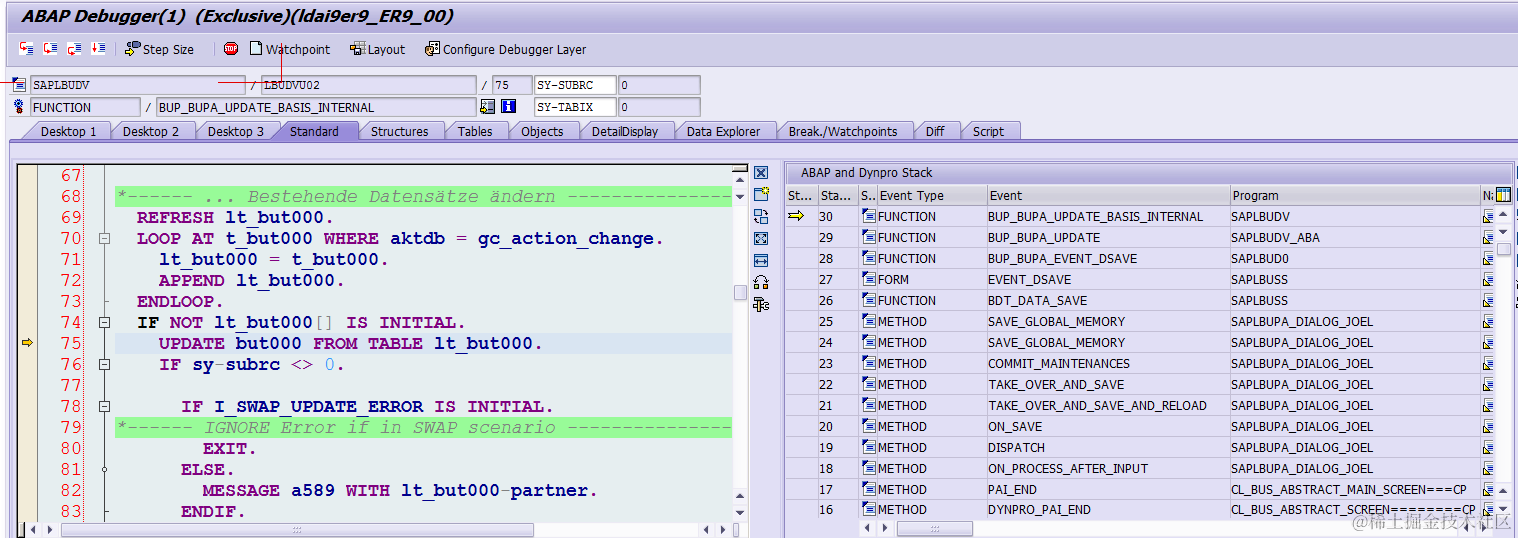Collapse the IF block at line 78
Image resolution: width=1518 pixels, height=538 pixels.
pyautogui.click(x=104, y=407)
